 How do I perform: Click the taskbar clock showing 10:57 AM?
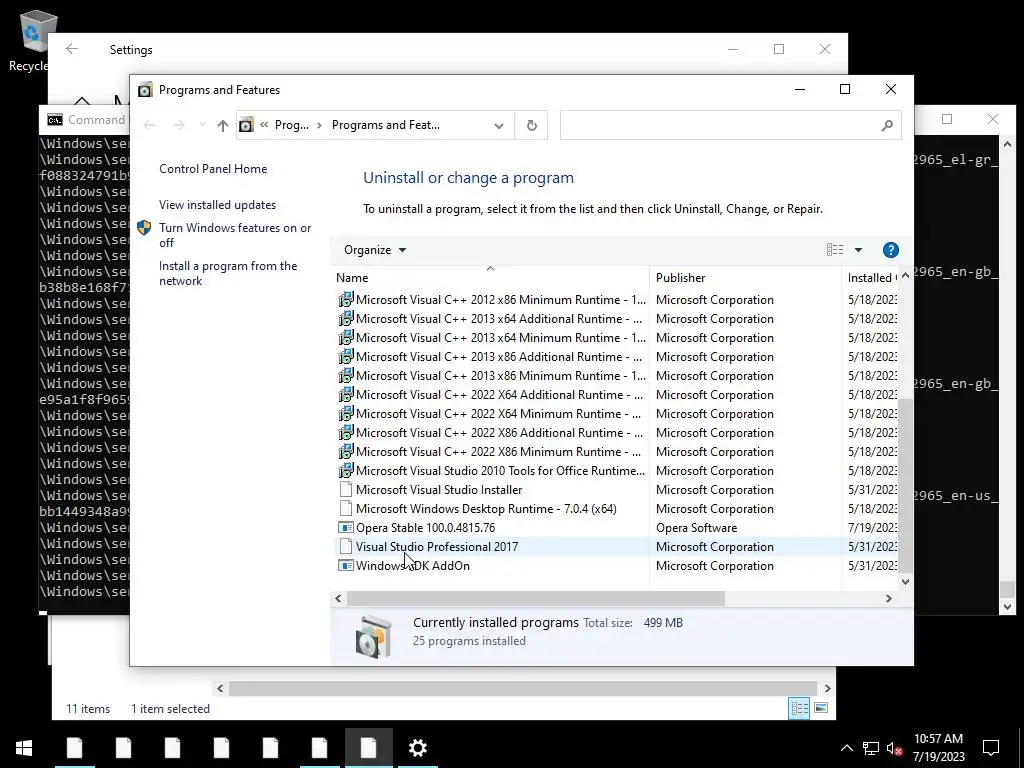coord(938,748)
